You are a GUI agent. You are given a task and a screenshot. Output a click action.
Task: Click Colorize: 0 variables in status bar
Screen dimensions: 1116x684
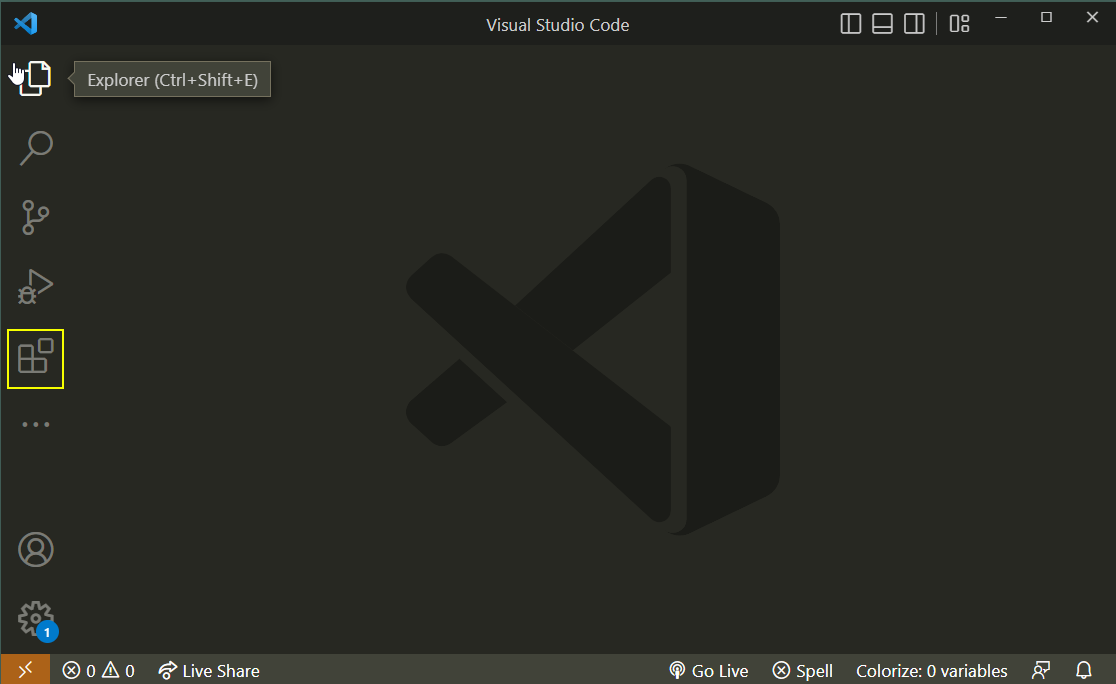(x=931, y=670)
